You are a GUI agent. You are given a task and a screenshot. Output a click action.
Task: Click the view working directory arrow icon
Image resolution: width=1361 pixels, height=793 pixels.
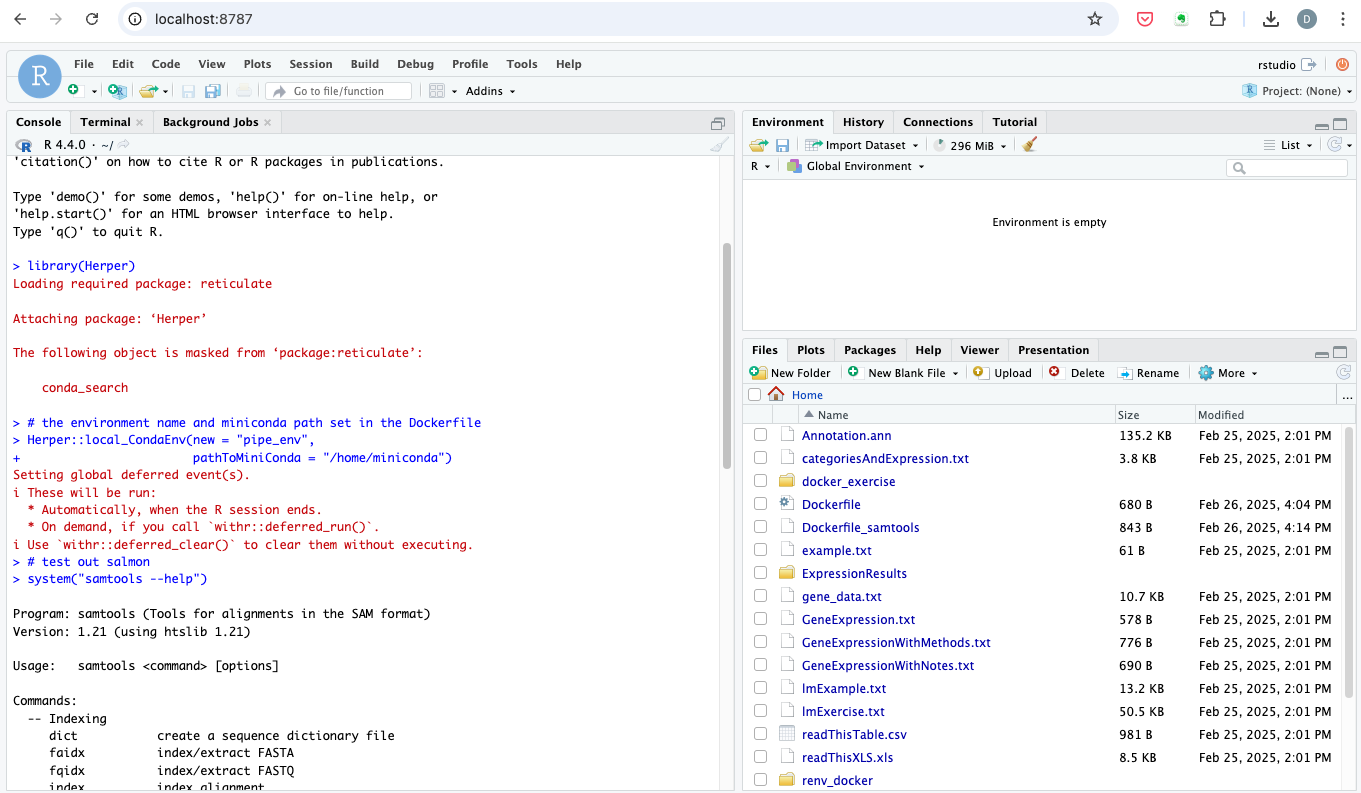125,145
